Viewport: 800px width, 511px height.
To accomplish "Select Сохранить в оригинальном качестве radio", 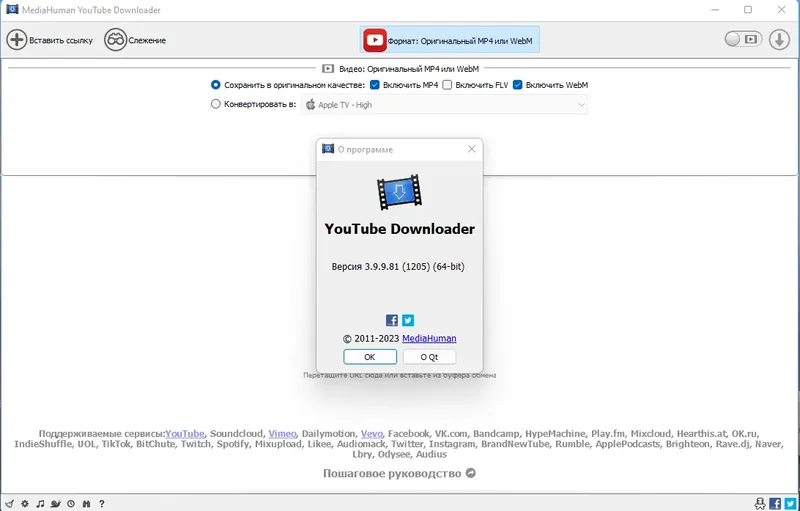I will 215,85.
